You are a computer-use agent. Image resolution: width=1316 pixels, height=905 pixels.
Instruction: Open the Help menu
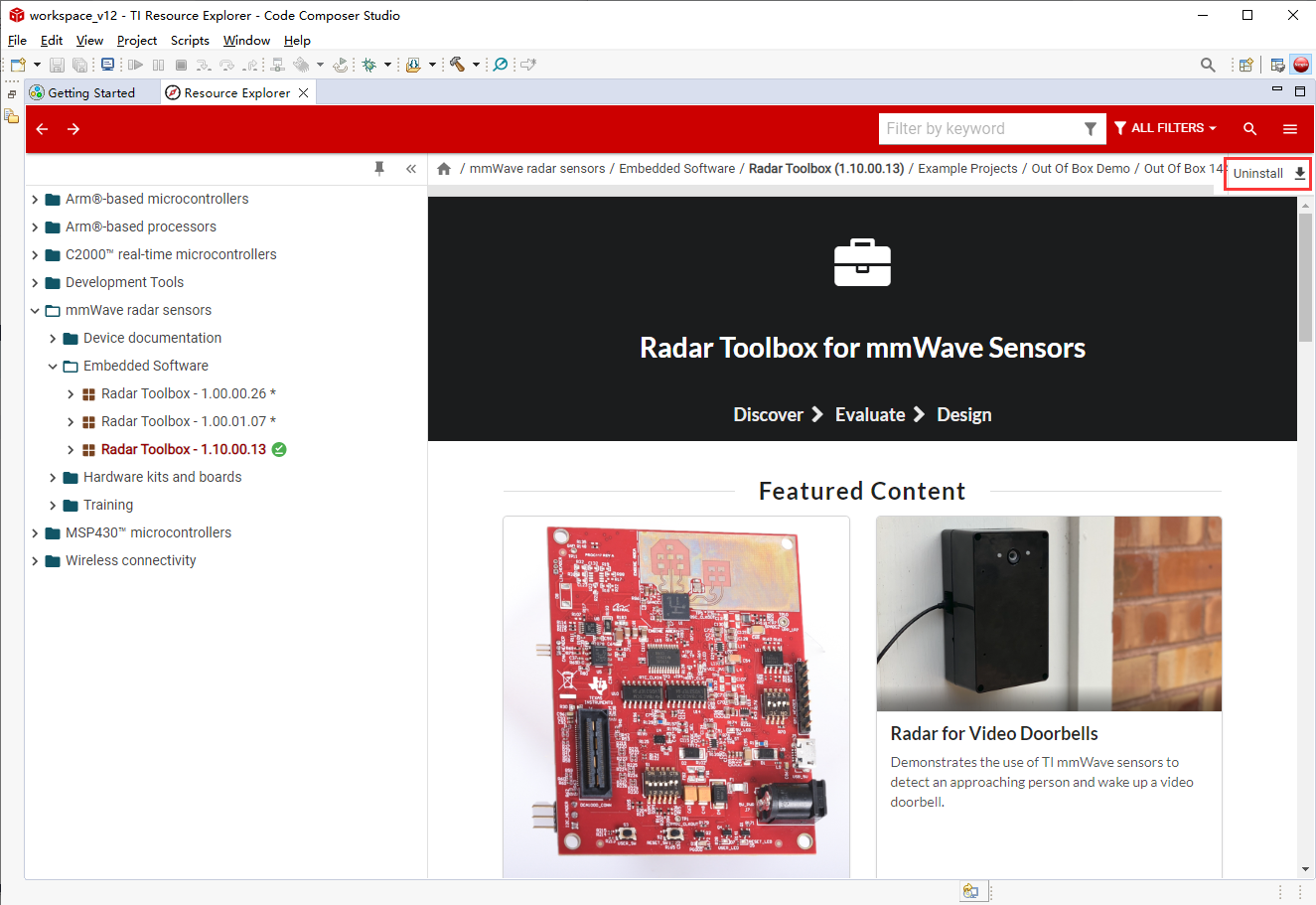(297, 41)
